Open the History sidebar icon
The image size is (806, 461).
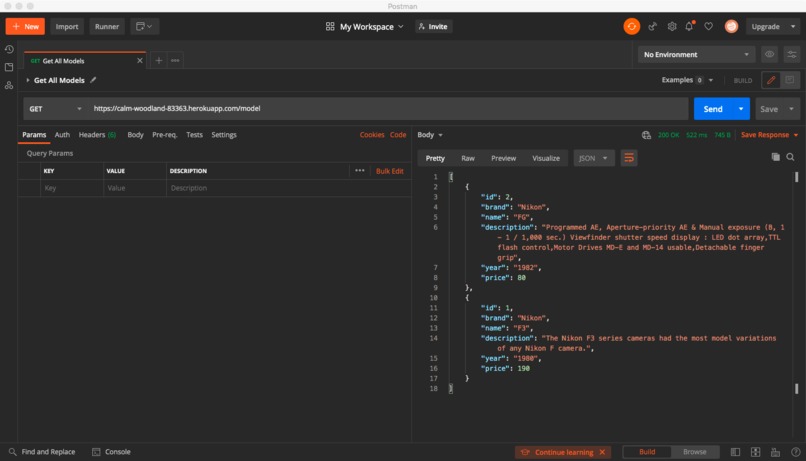(9, 49)
